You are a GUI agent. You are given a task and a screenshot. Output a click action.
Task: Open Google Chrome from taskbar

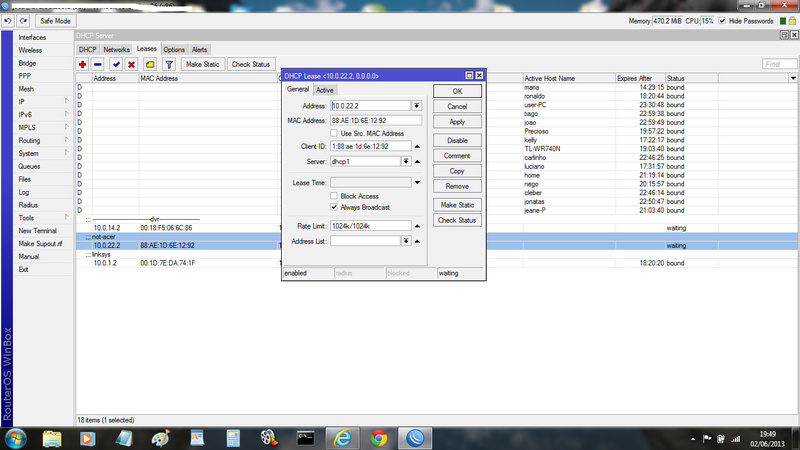[379, 438]
